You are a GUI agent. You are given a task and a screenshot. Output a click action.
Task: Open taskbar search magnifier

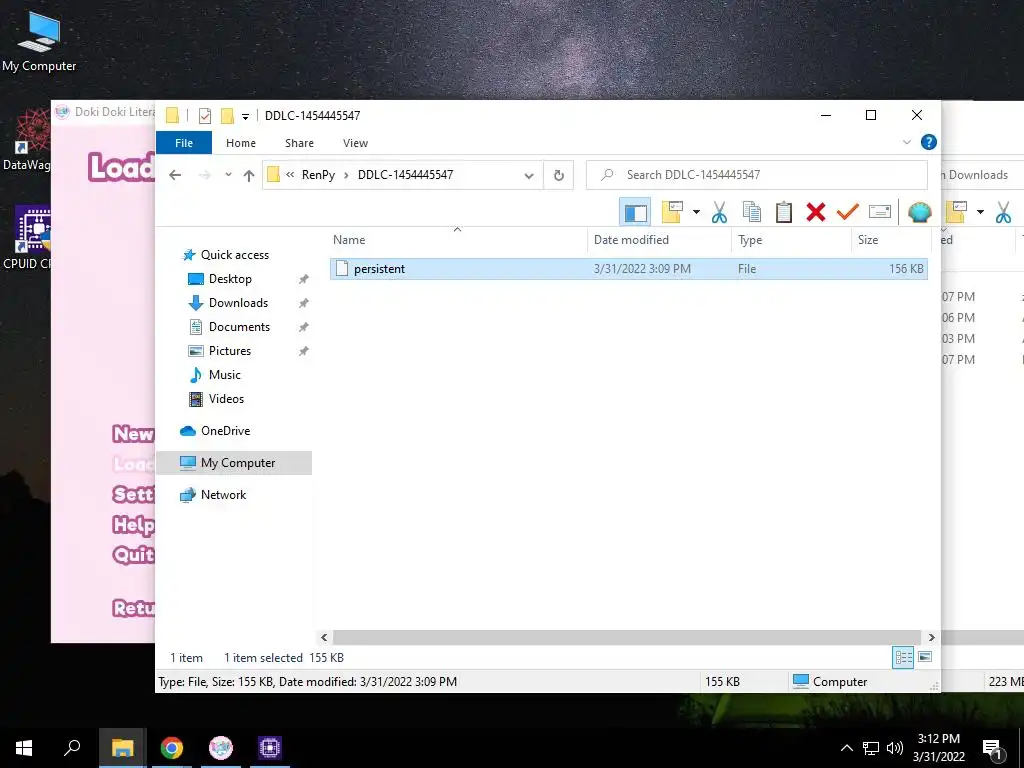(x=72, y=748)
